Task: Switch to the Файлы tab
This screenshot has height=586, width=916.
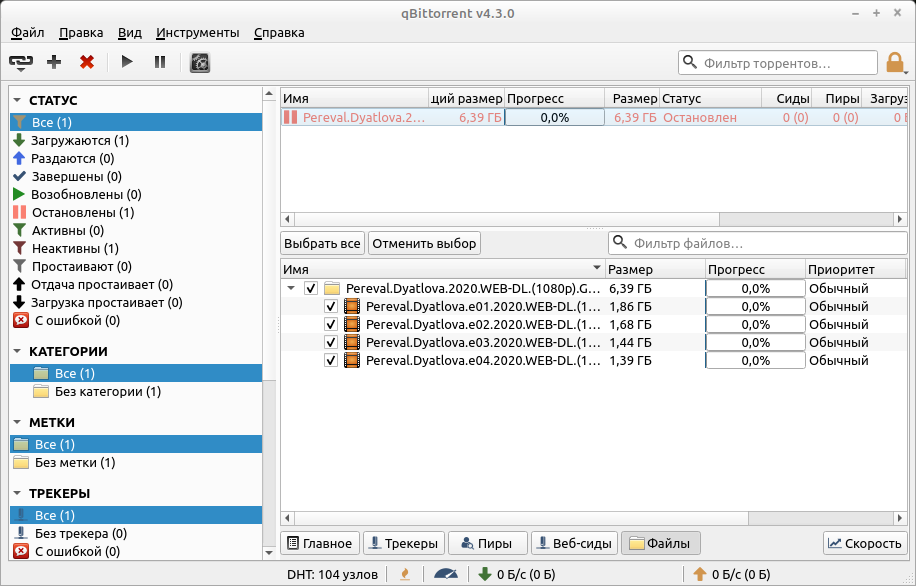Action: point(660,543)
